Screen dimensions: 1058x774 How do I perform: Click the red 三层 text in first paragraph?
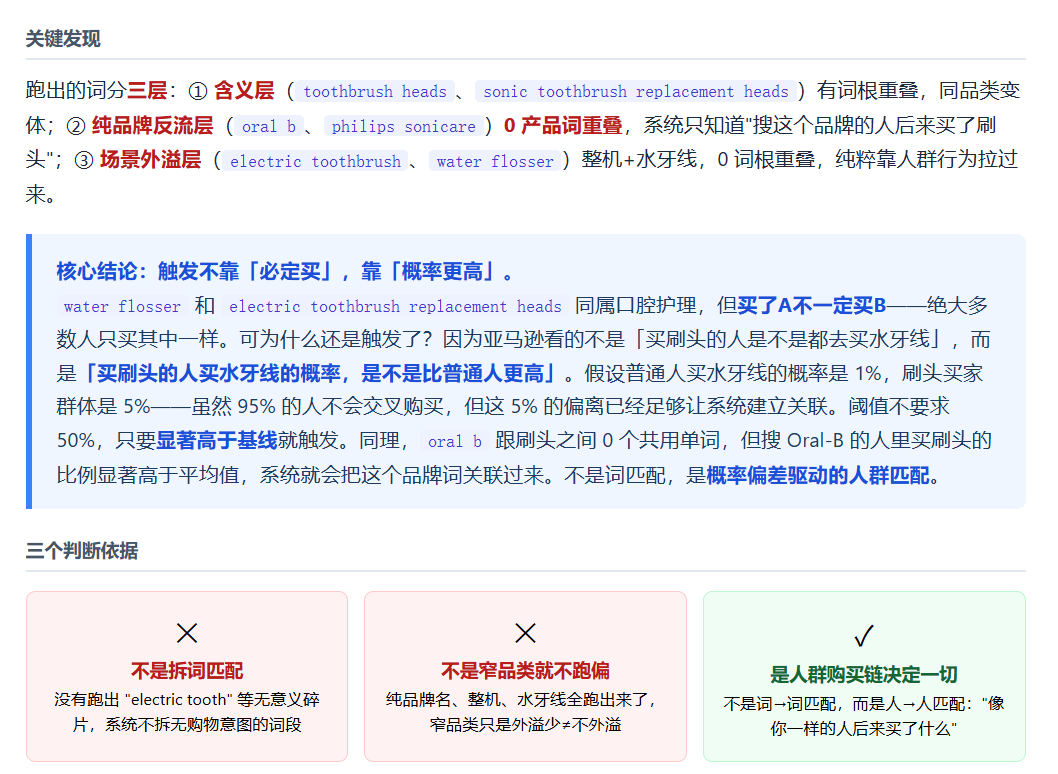click(147, 90)
